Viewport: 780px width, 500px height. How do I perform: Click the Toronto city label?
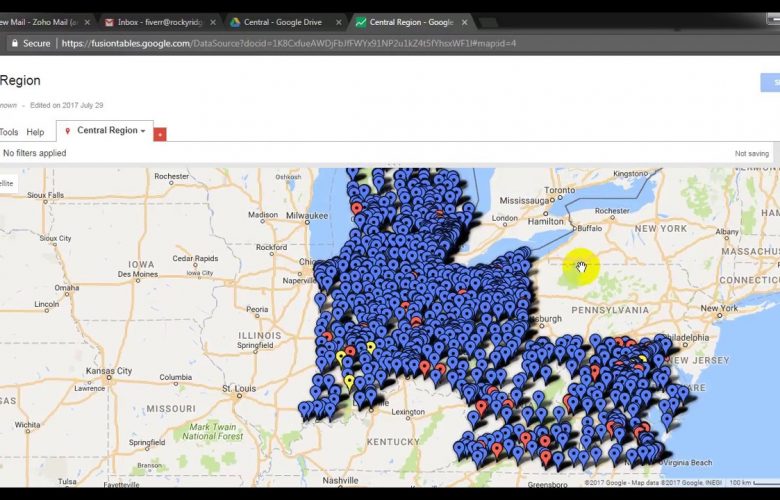(x=560, y=190)
